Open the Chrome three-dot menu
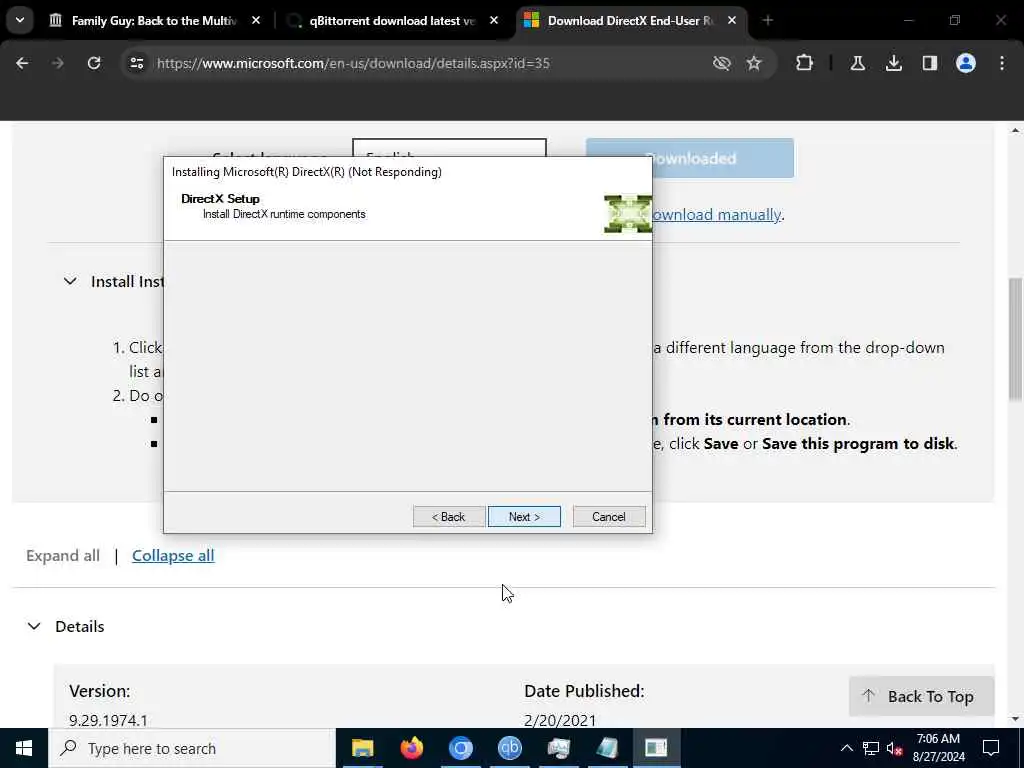 [x=1002, y=63]
